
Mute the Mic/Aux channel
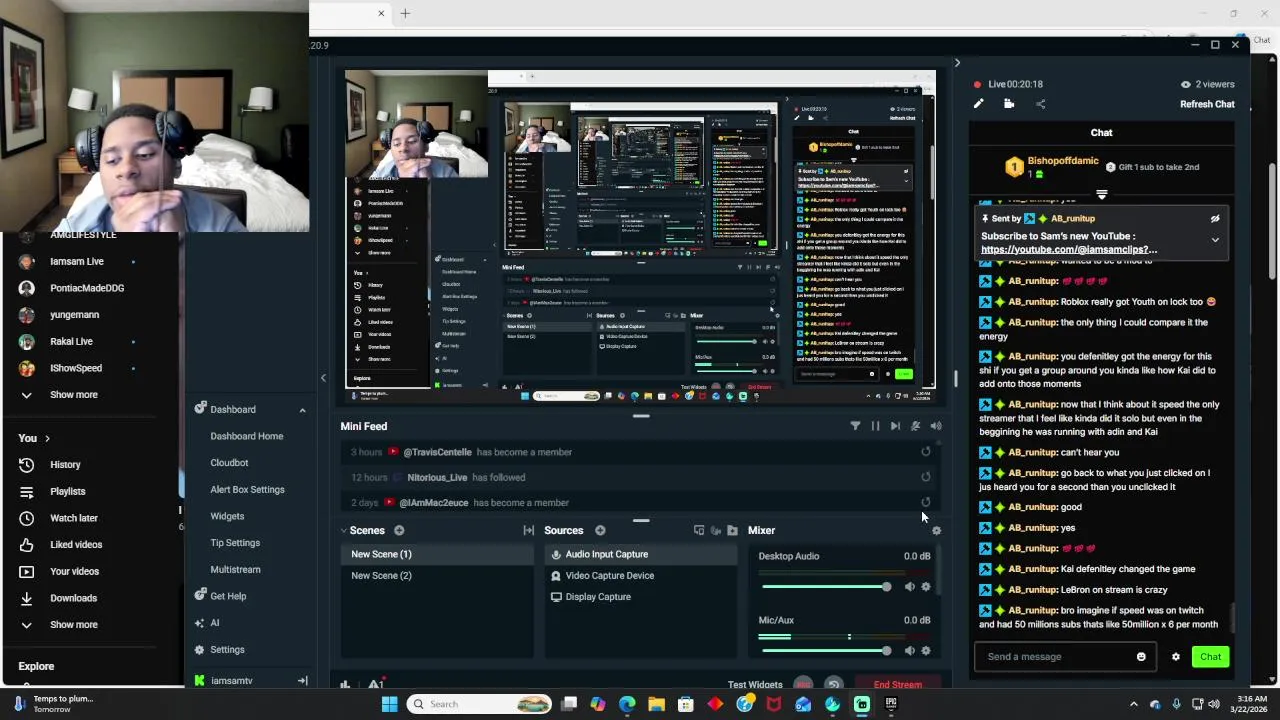point(909,651)
